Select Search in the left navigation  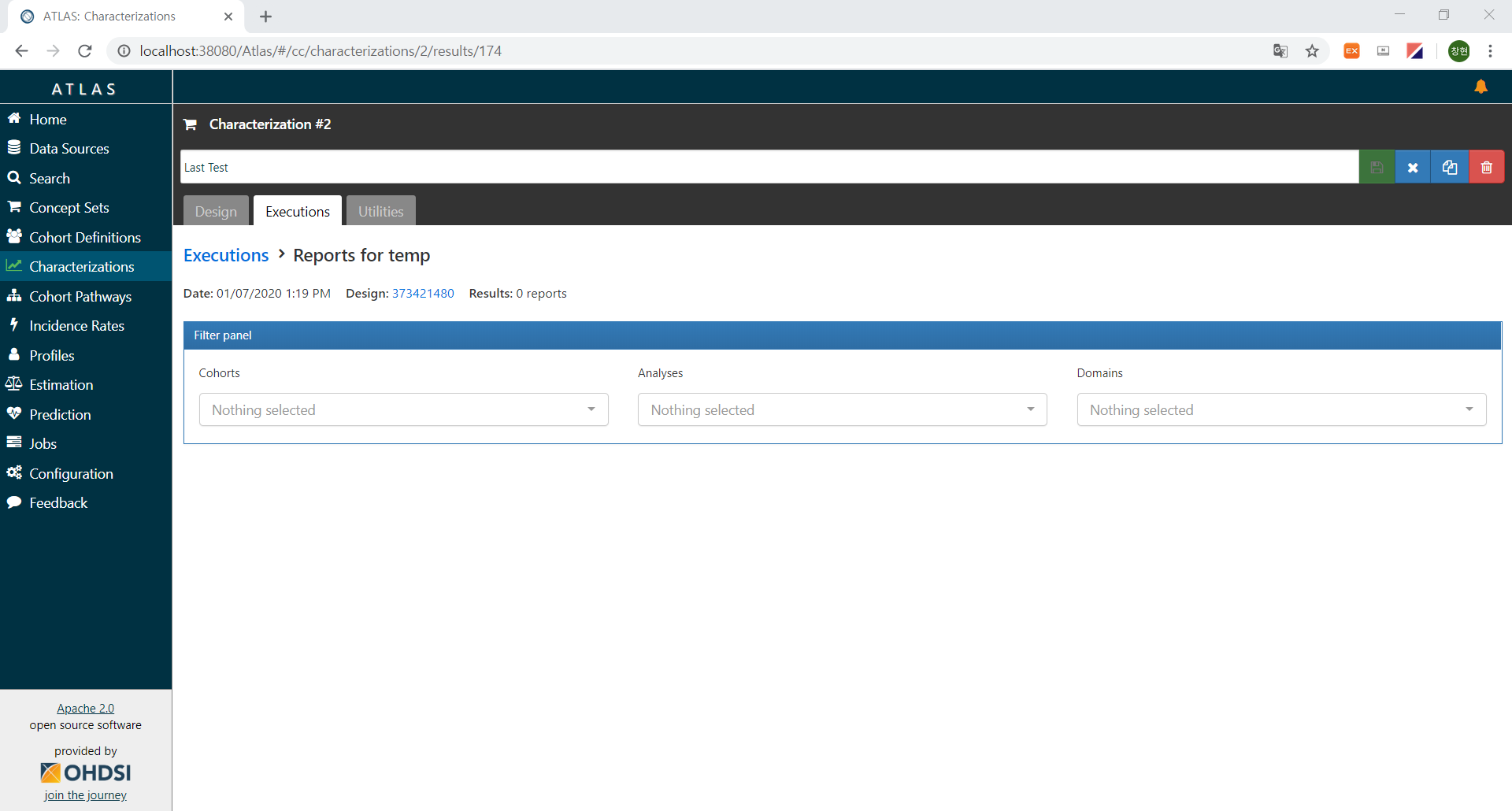(49, 178)
